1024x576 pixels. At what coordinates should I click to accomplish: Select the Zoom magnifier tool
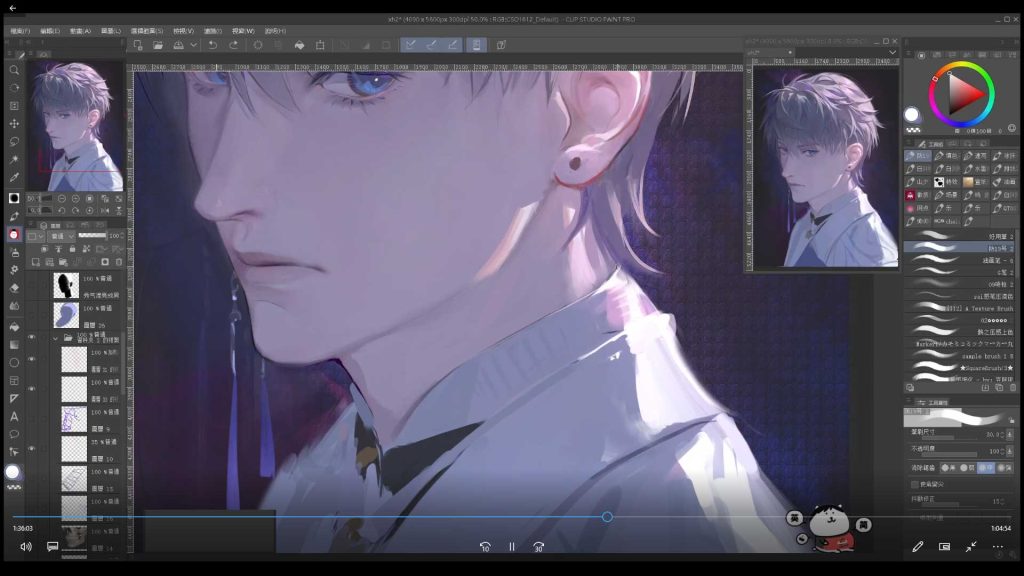click(14, 70)
